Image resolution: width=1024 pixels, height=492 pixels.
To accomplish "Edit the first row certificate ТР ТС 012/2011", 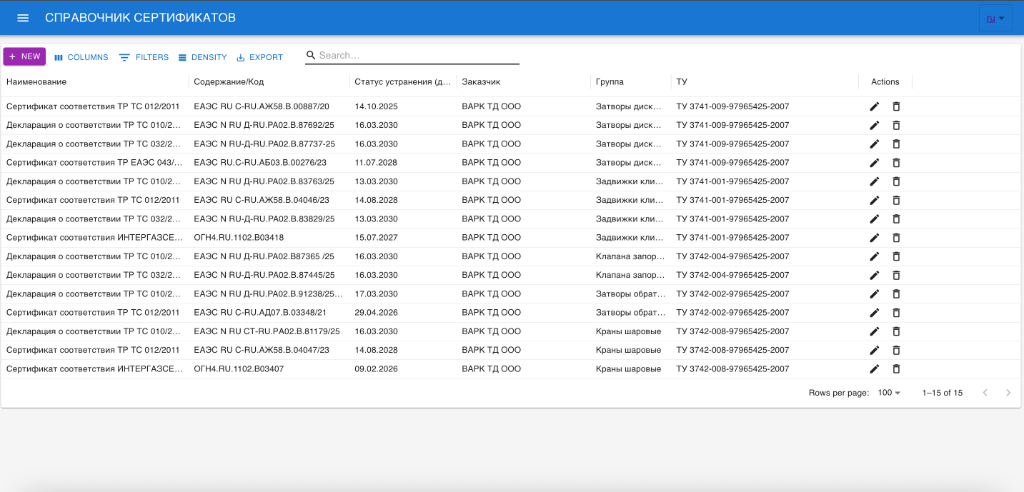I will coord(874,106).
